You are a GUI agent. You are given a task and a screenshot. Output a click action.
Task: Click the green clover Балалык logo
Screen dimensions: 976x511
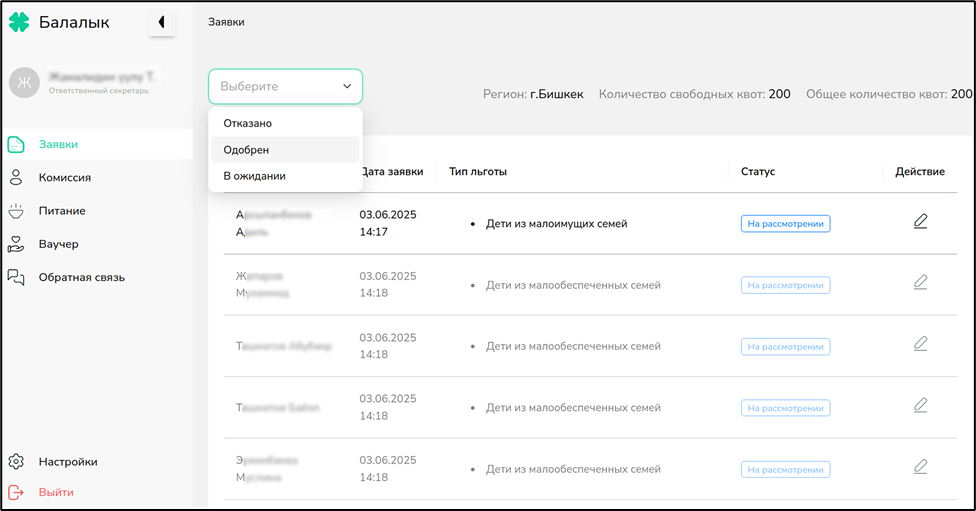point(19,22)
